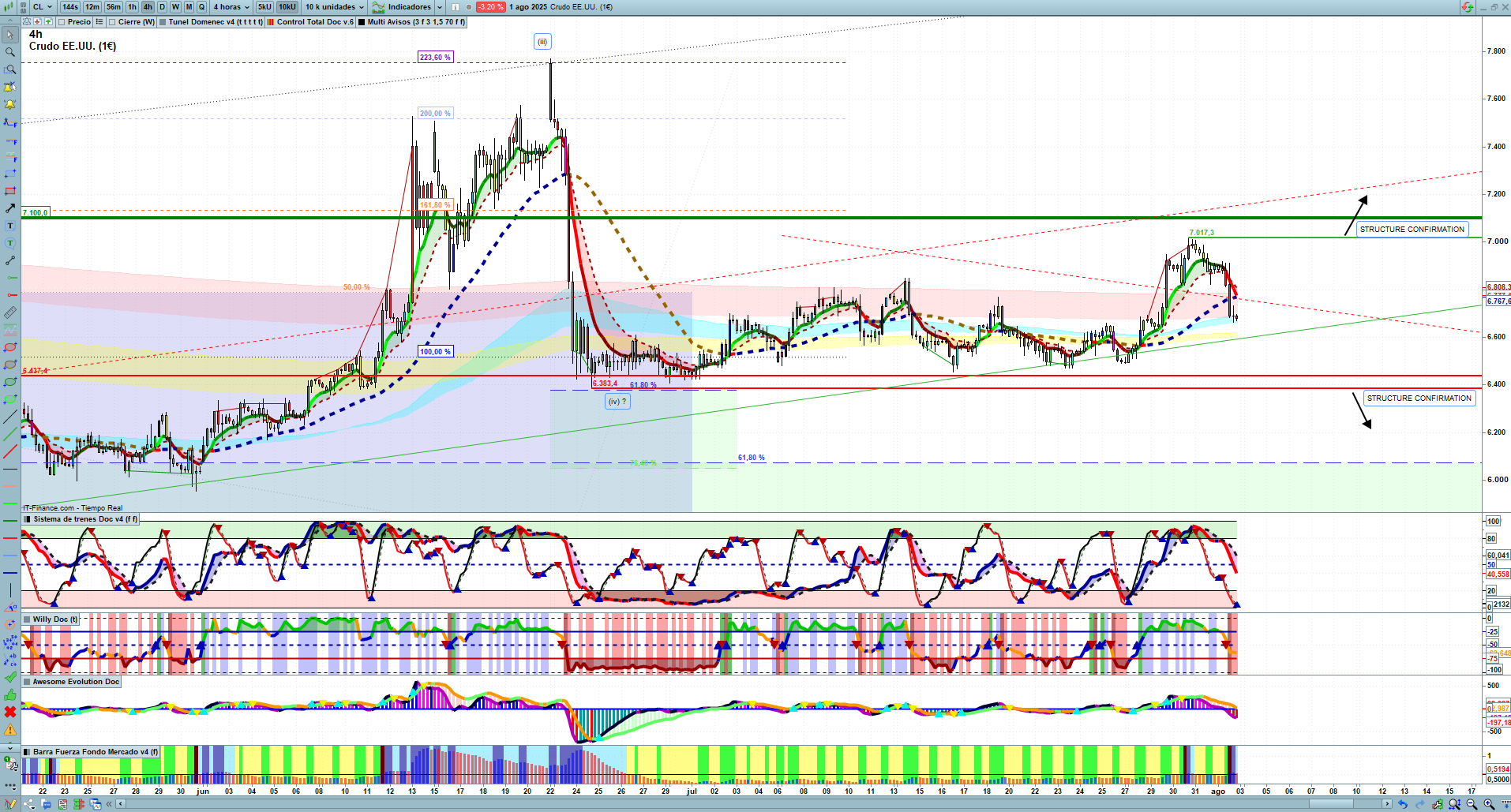Select the red rectangle drawing tool

click(x=10, y=191)
